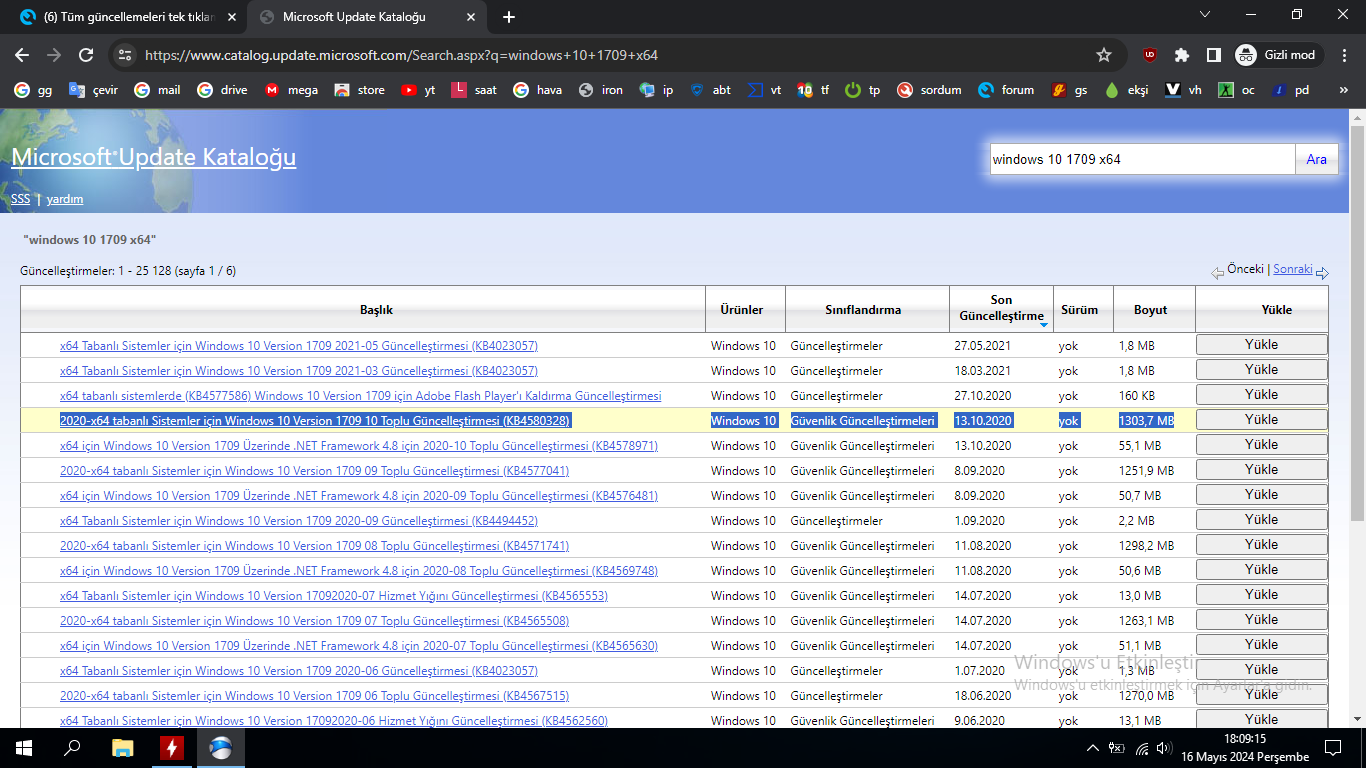Click the Ara search button

[x=1316, y=159]
